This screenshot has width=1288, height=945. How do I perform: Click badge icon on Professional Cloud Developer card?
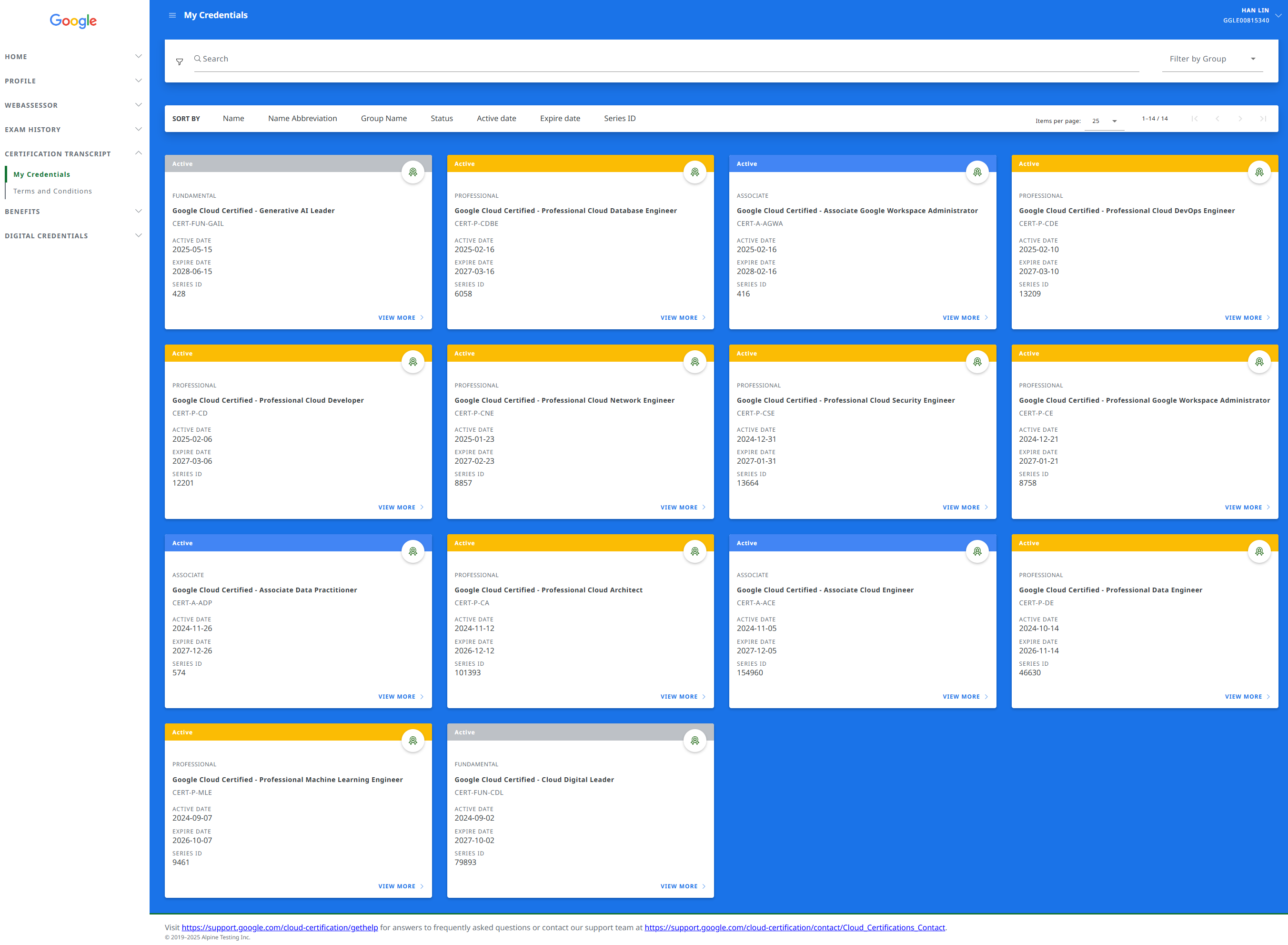413,362
